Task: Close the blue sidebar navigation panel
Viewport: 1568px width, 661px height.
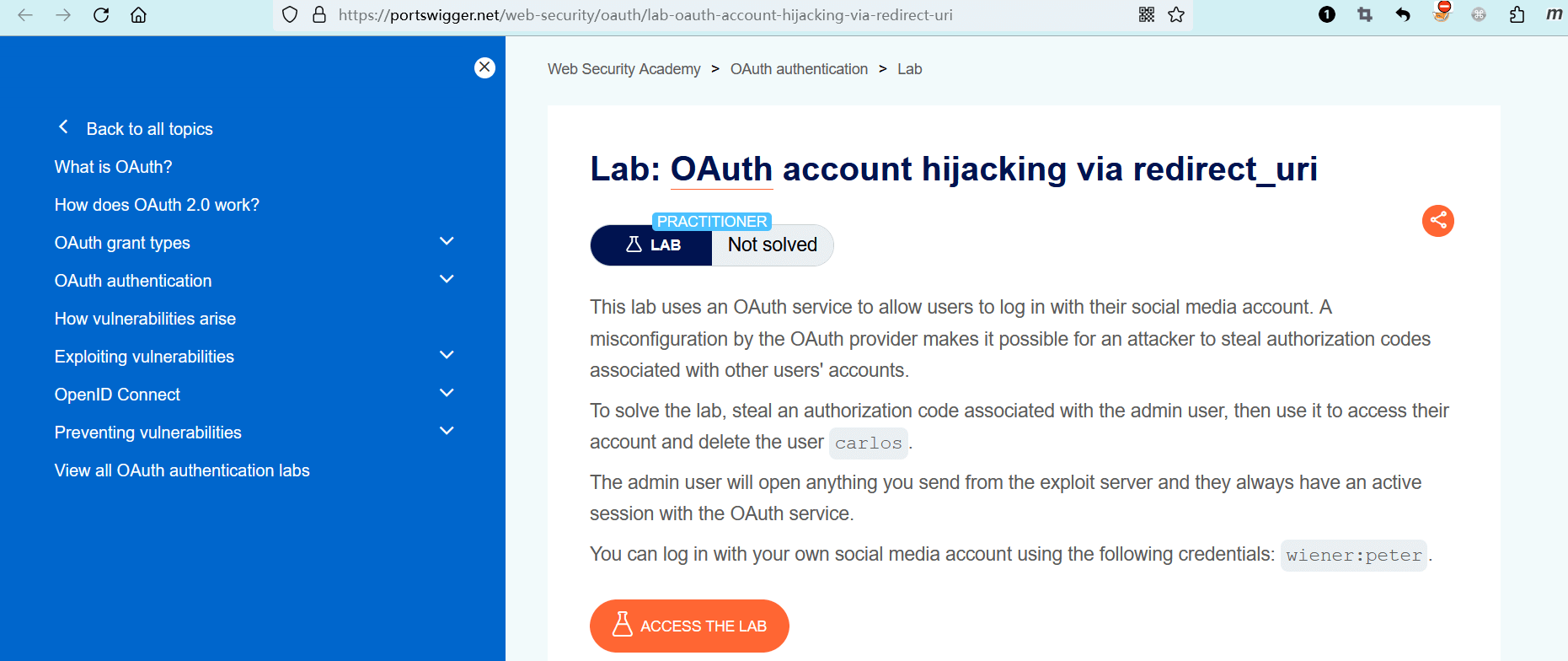Action: (484, 67)
